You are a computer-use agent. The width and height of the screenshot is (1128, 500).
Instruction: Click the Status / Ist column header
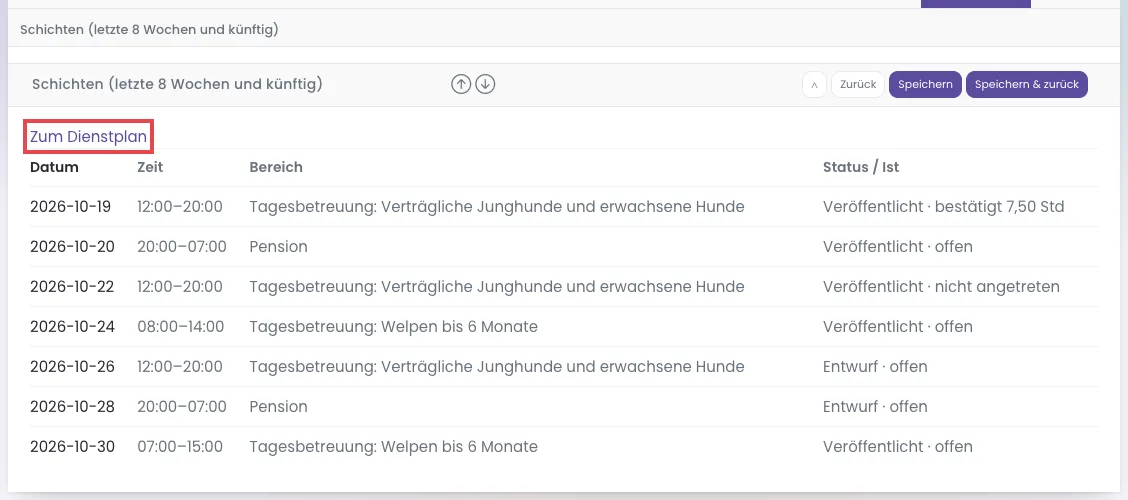coord(861,167)
